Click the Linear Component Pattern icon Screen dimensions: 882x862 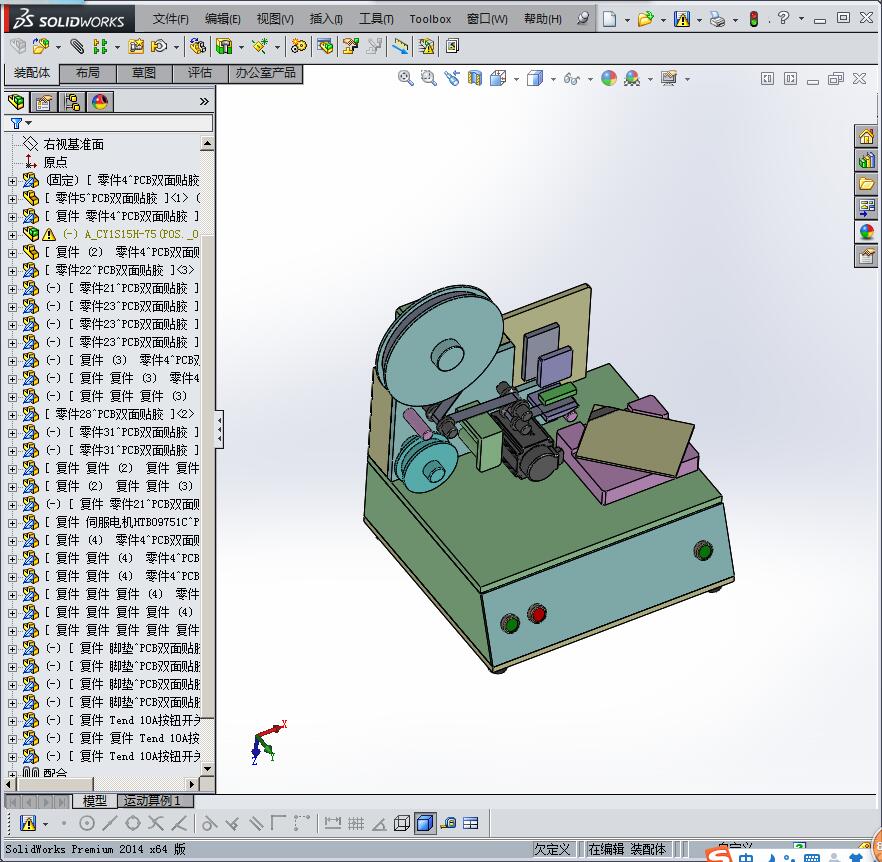(x=100, y=46)
